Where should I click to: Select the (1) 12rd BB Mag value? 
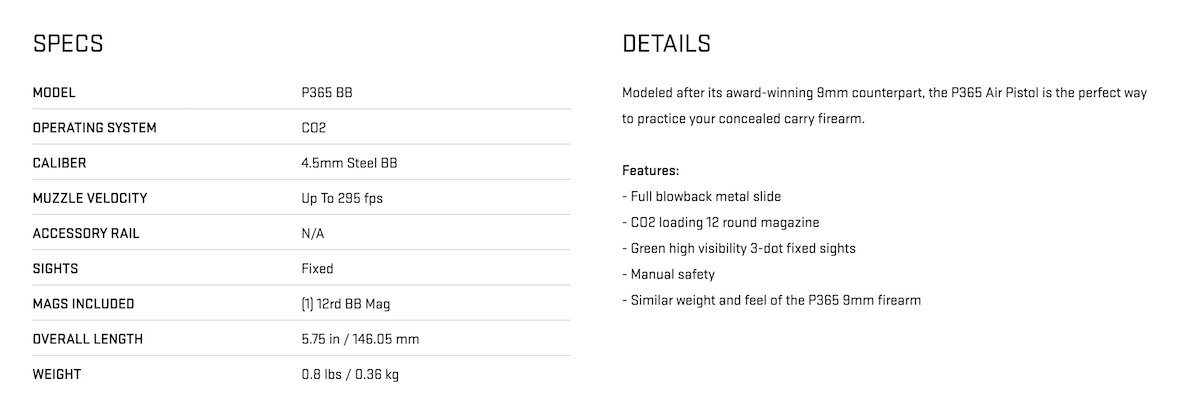346,304
